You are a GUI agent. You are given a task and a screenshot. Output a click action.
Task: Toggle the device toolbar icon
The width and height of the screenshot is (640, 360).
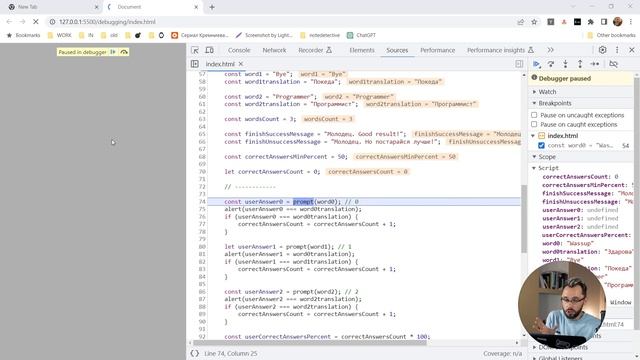209,50
